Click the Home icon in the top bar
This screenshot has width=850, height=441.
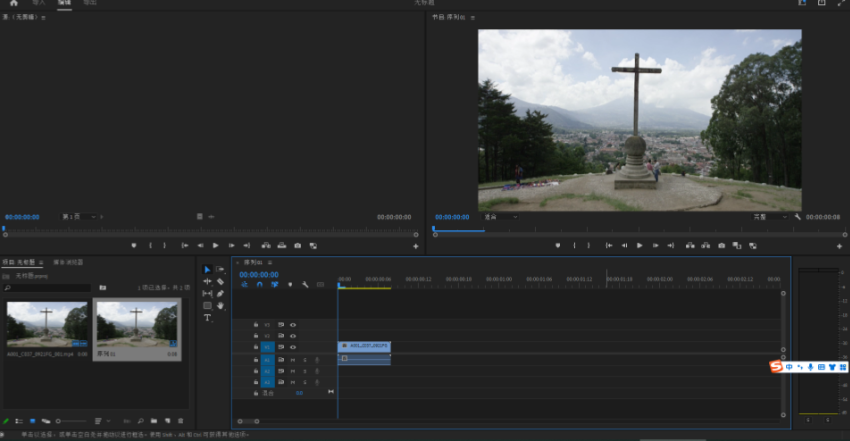[x=14, y=3]
